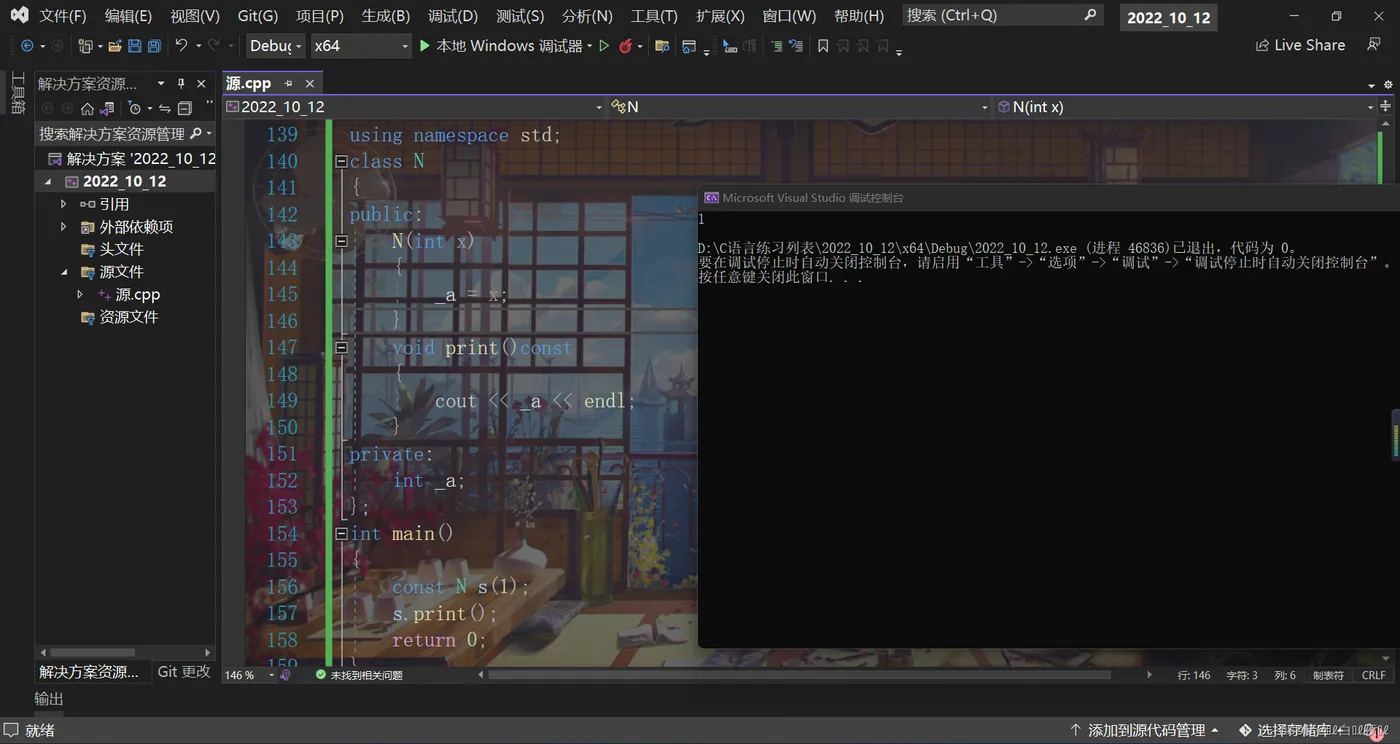Click the CRLF line ending indicator
The image size is (1400, 744).
tap(1374, 675)
